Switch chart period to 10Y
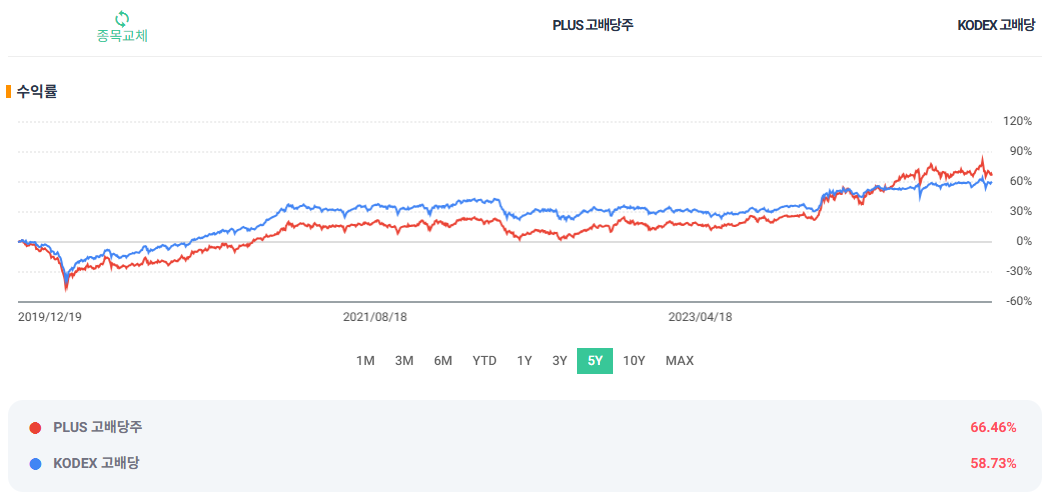This screenshot has height=495, width=1047. (x=634, y=361)
